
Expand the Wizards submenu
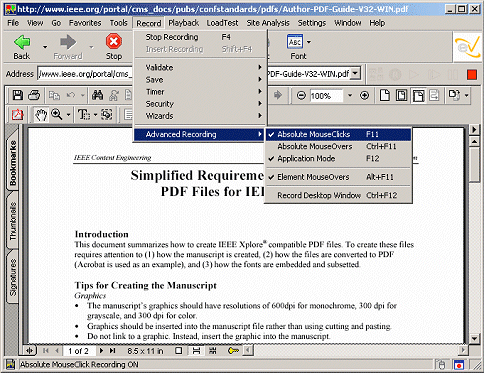(200, 116)
